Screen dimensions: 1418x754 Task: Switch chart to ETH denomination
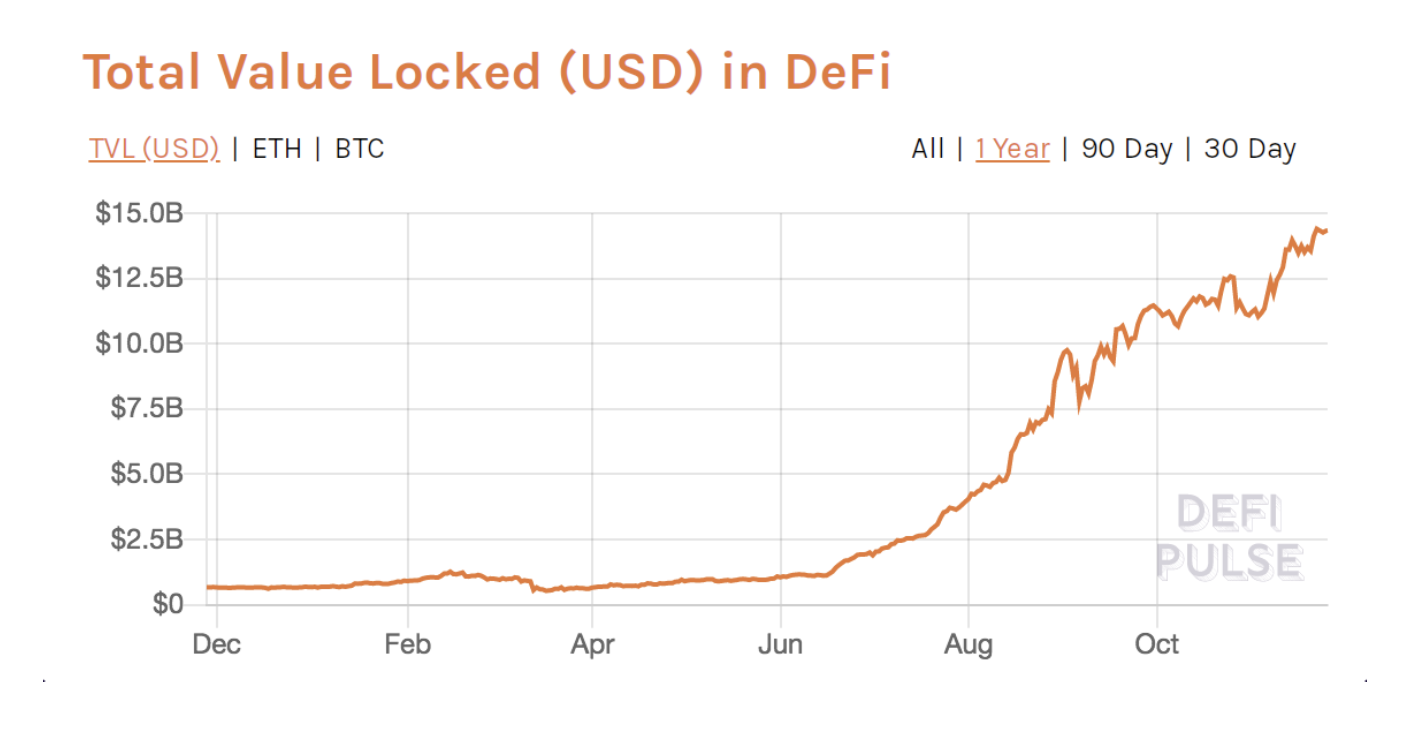[x=277, y=149]
